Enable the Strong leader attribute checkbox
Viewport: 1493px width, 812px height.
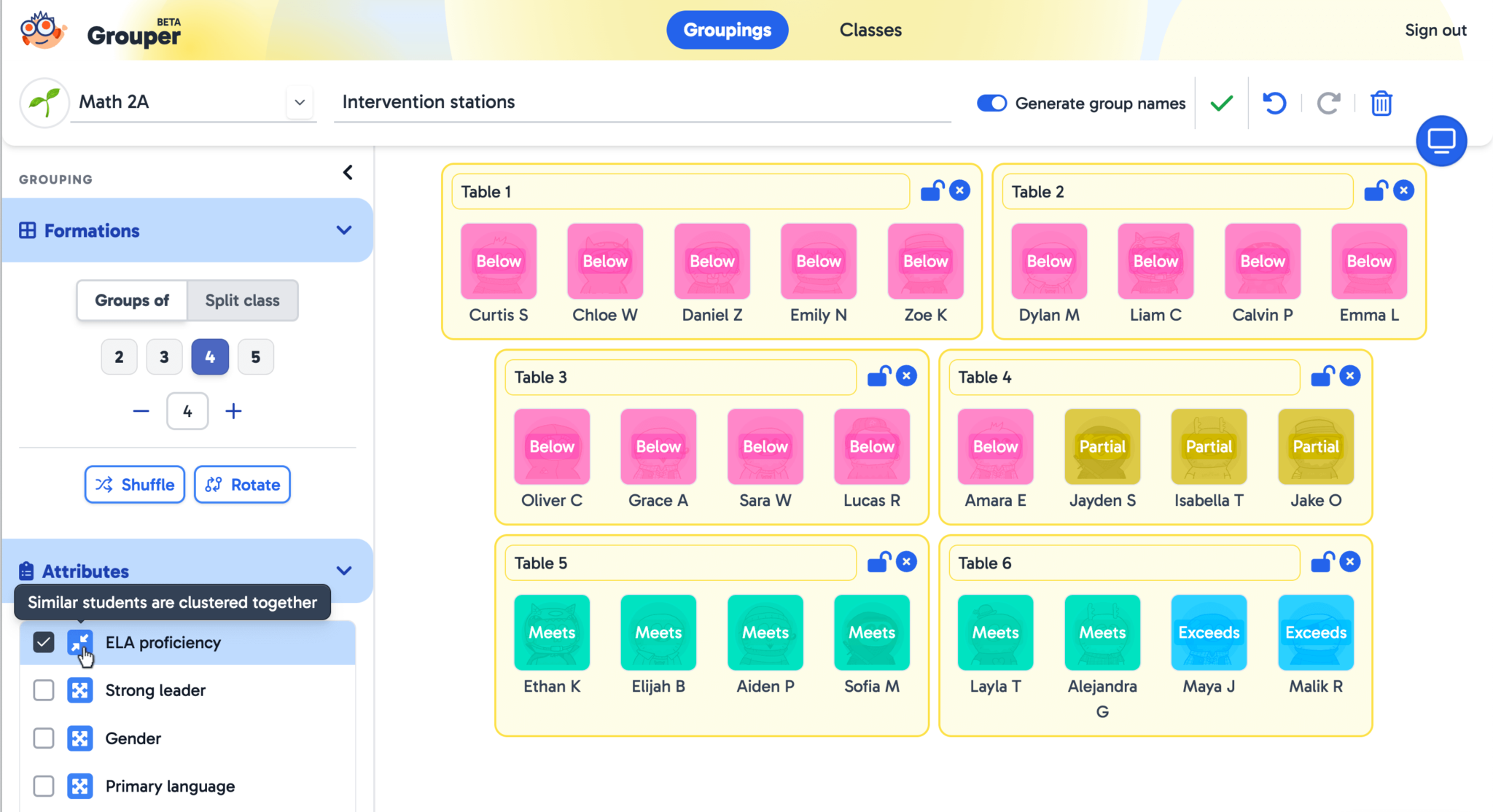(44, 690)
